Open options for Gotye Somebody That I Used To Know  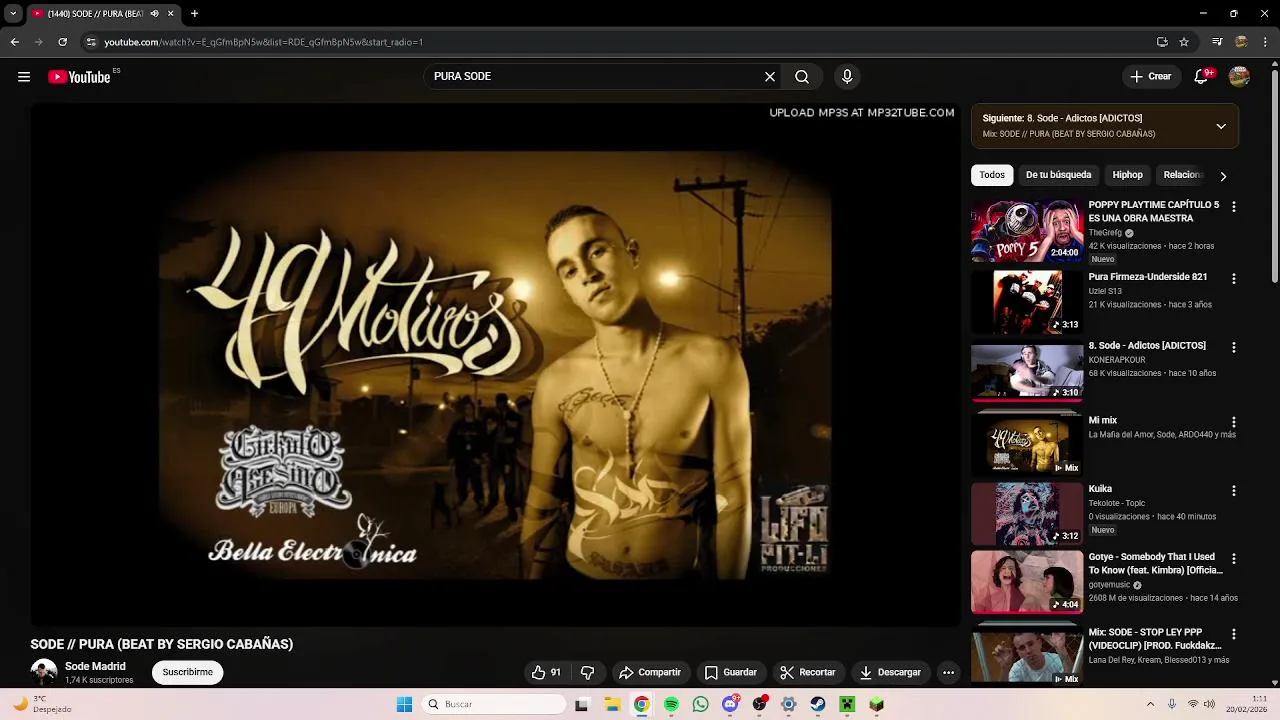click(1233, 559)
